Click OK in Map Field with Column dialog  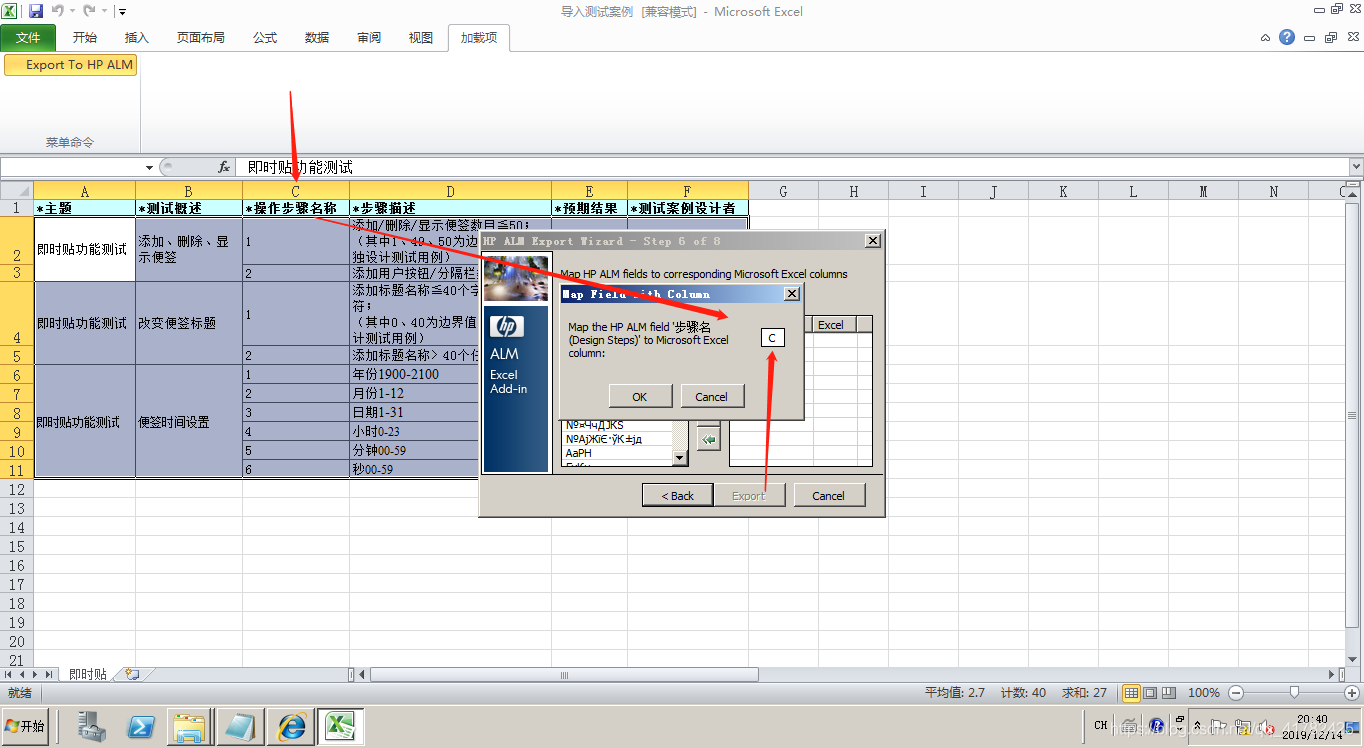click(639, 396)
